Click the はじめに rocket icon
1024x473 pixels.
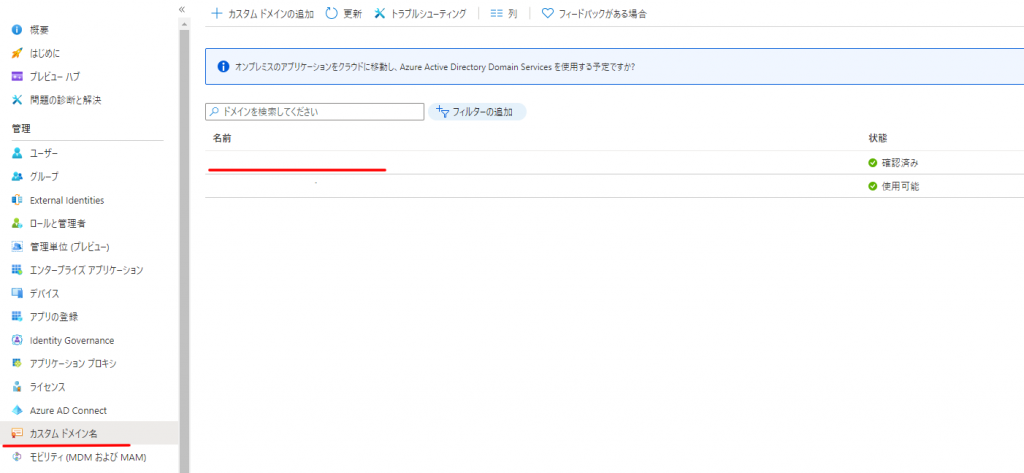coord(18,53)
